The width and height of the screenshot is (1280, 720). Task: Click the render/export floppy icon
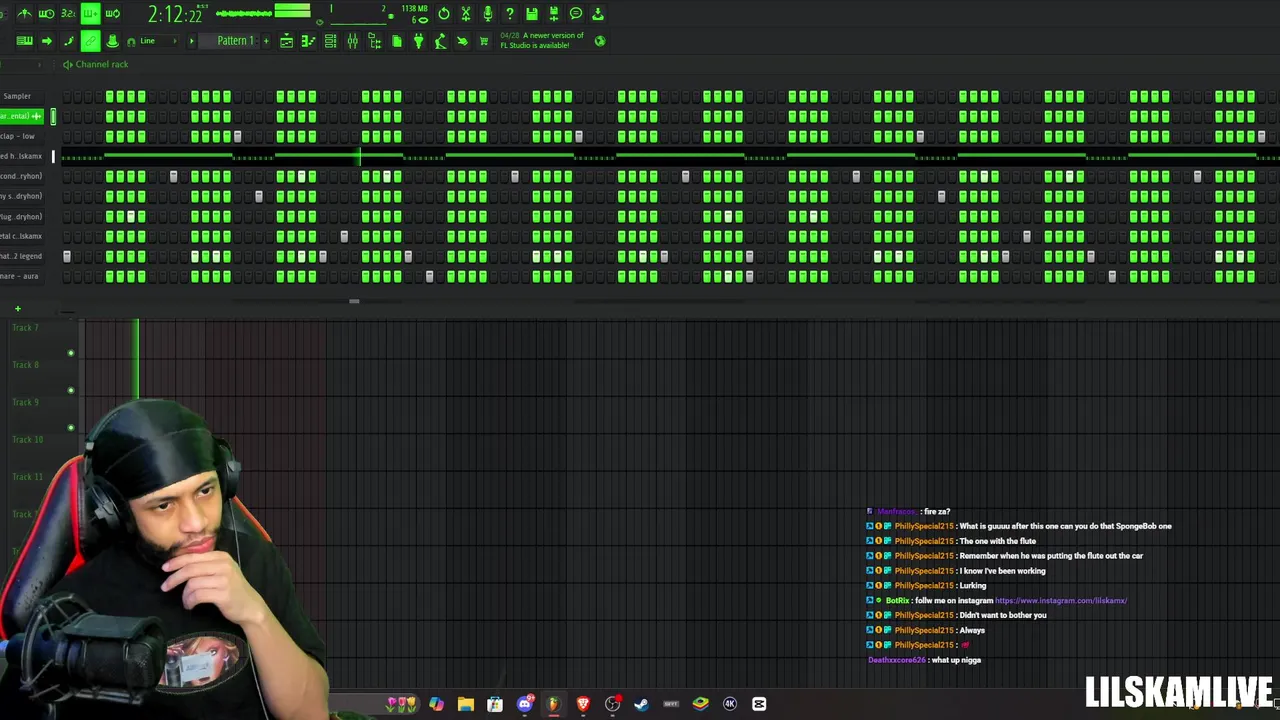(554, 14)
